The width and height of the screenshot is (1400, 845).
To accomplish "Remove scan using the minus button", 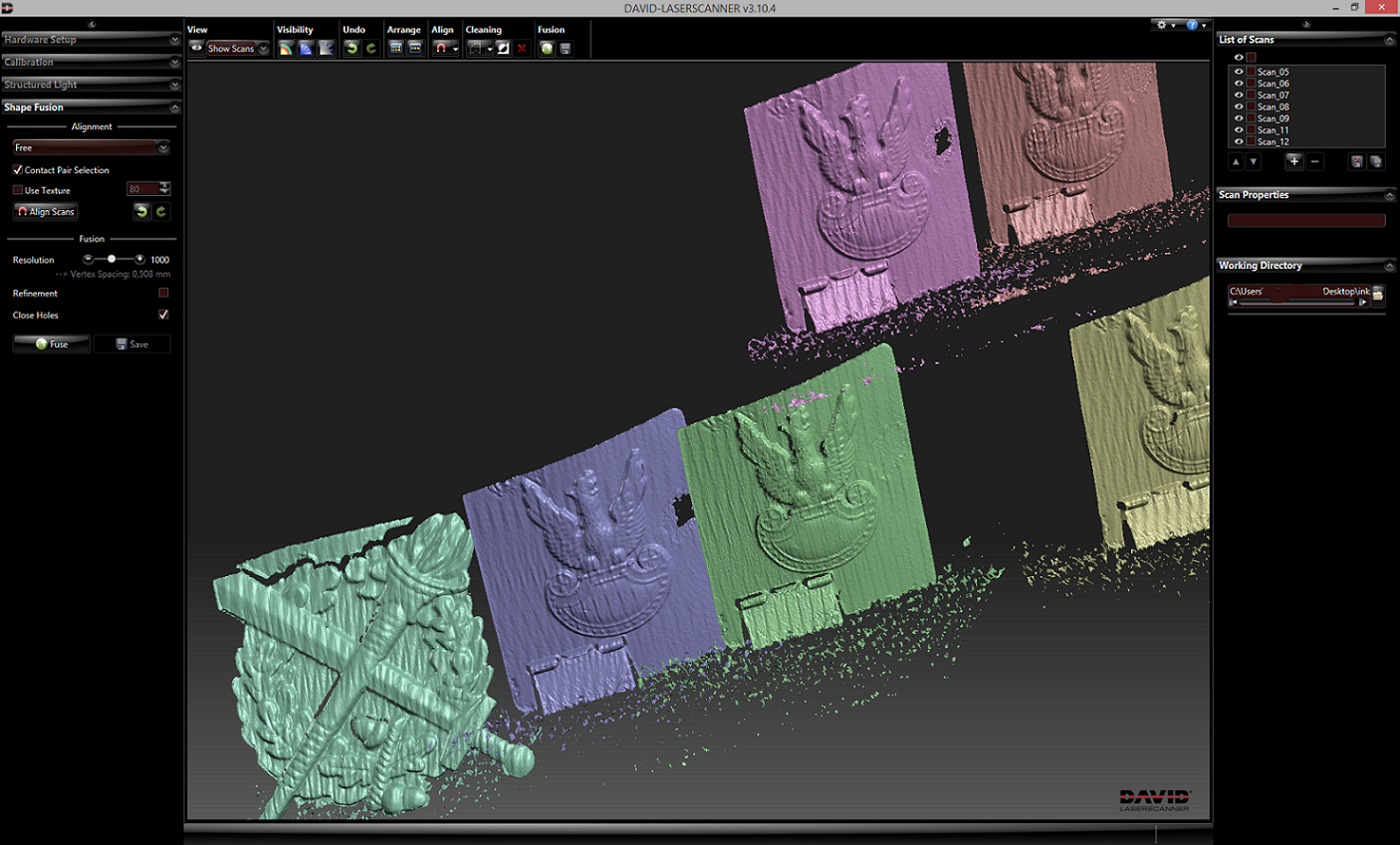I will pos(1314,161).
